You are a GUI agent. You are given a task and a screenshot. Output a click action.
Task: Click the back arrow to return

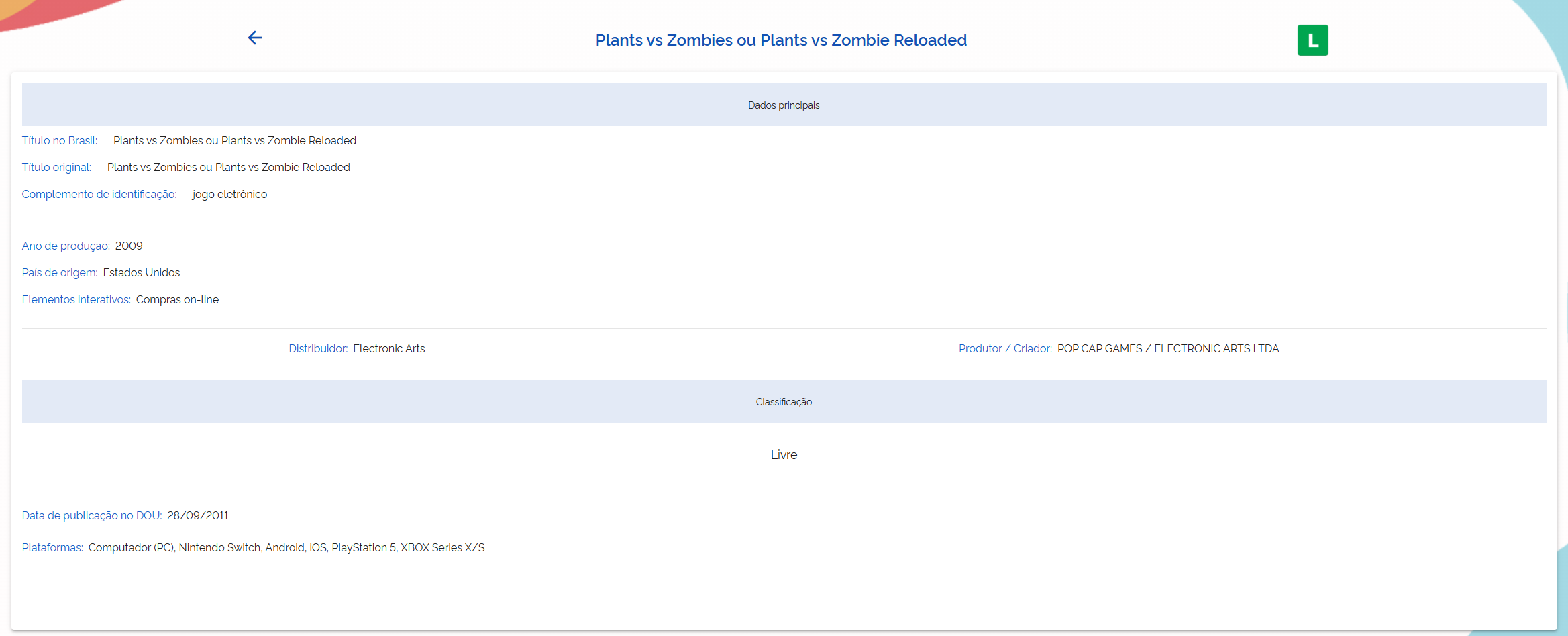255,38
